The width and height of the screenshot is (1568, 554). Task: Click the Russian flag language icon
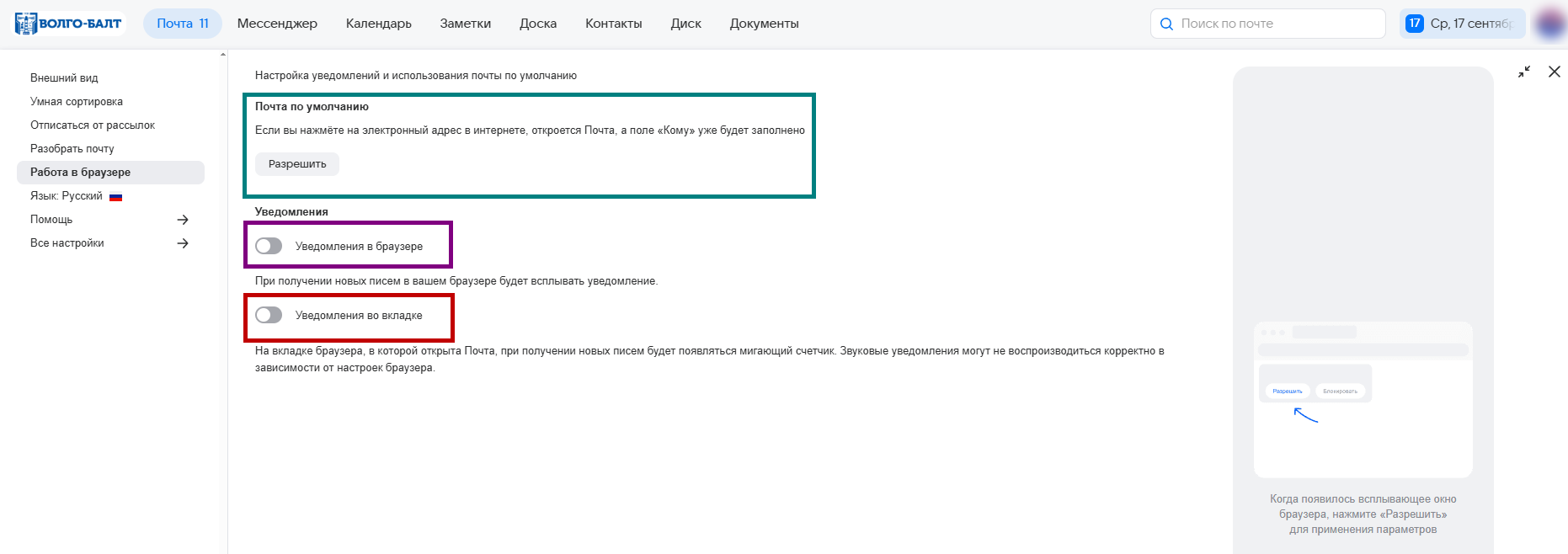pos(116,196)
